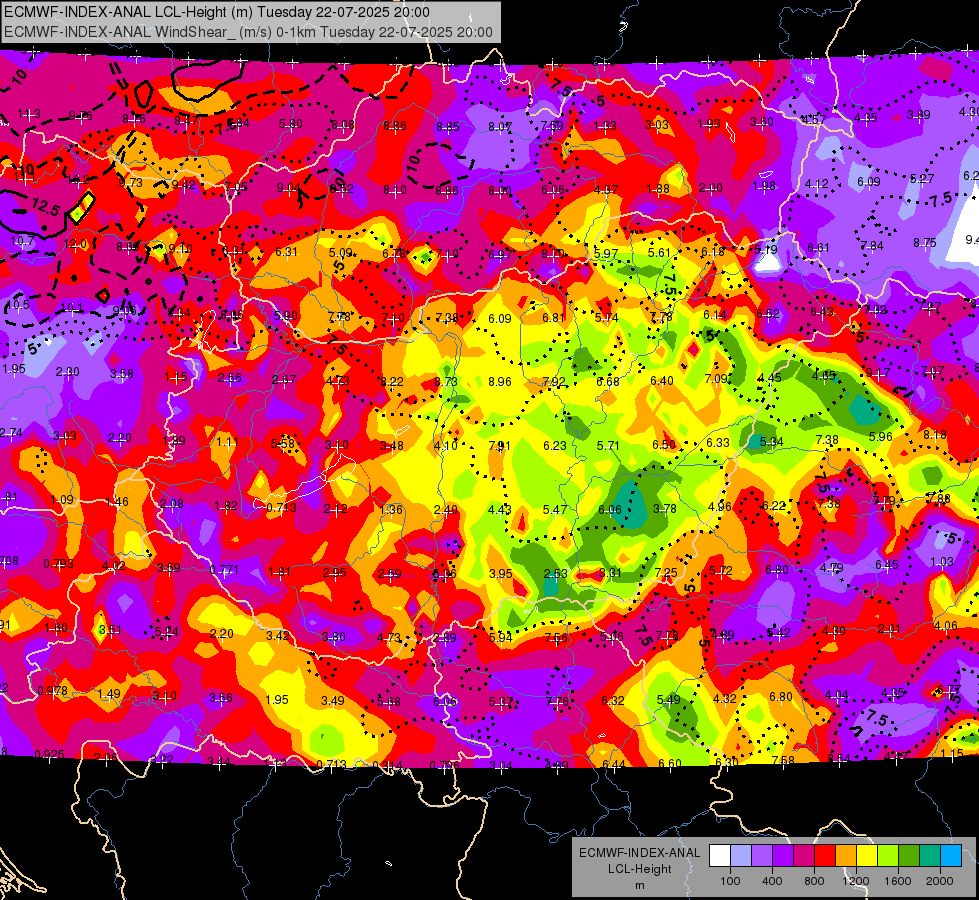Click the wind shear value '7.76'
Viewport: 979px width, 900px height.
pyautogui.click(x=558, y=701)
